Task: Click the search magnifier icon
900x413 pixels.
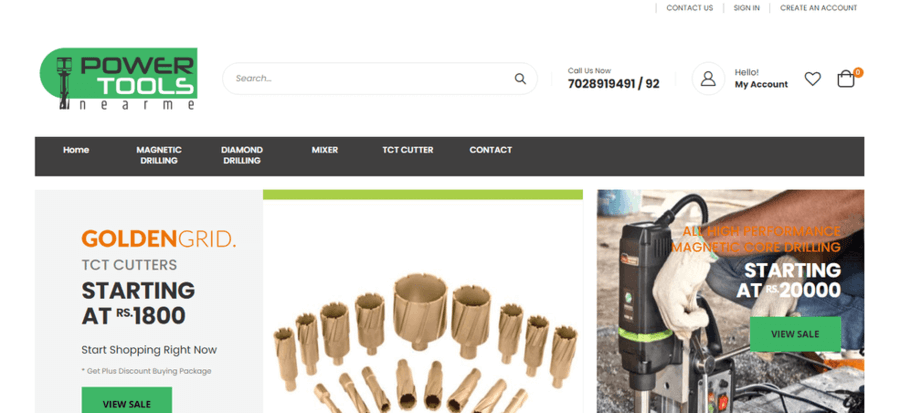Action: (x=520, y=79)
